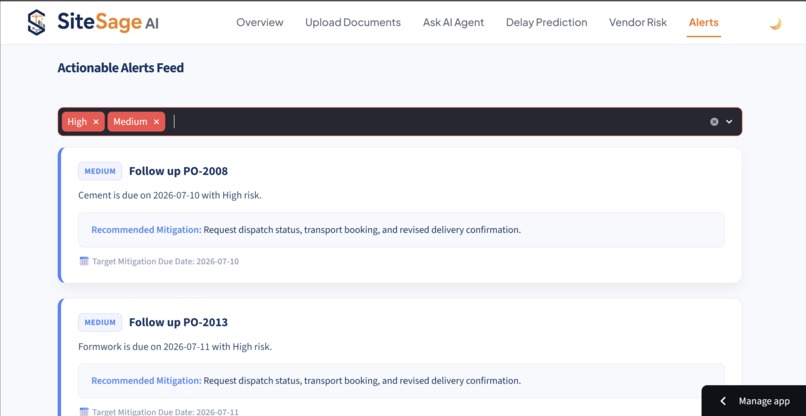806x416 pixels.
Task: Expand the severity filter dropdown
Action: click(x=729, y=122)
